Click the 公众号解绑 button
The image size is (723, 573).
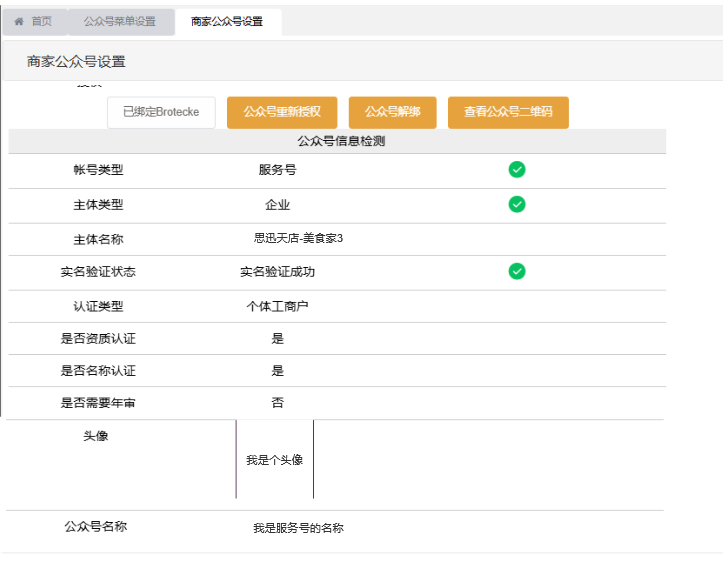(x=392, y=112)
